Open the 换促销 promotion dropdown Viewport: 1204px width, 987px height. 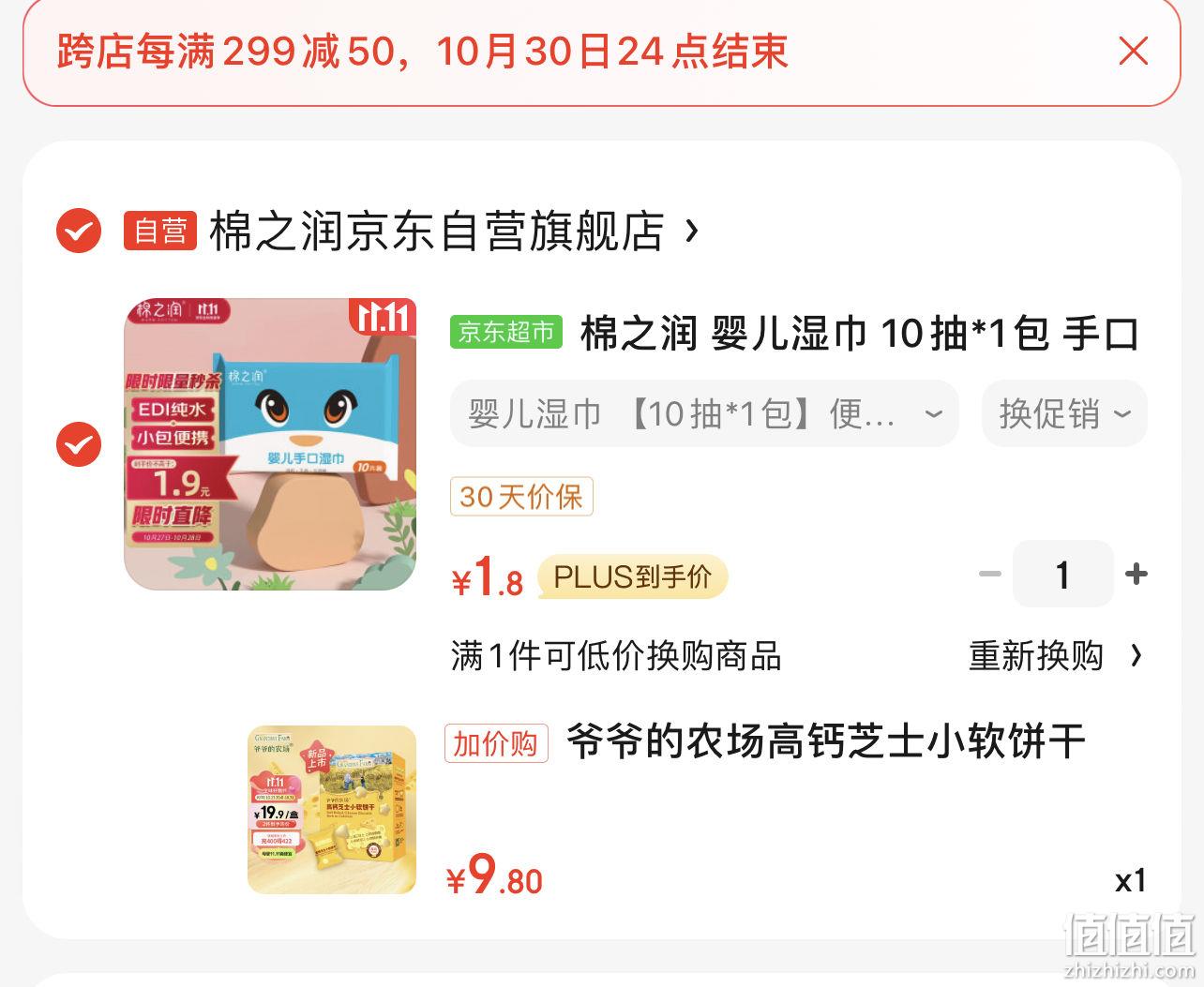point(1064,413)
